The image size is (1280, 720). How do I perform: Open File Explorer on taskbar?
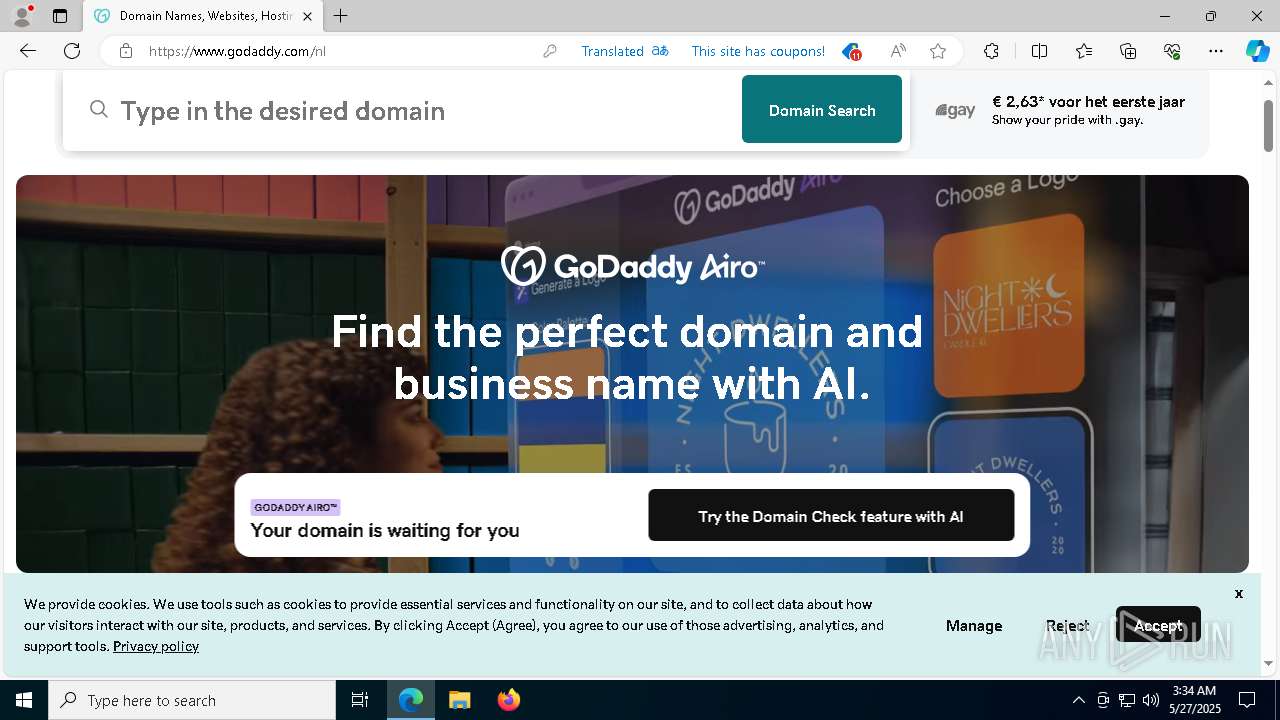coord(459,700)
